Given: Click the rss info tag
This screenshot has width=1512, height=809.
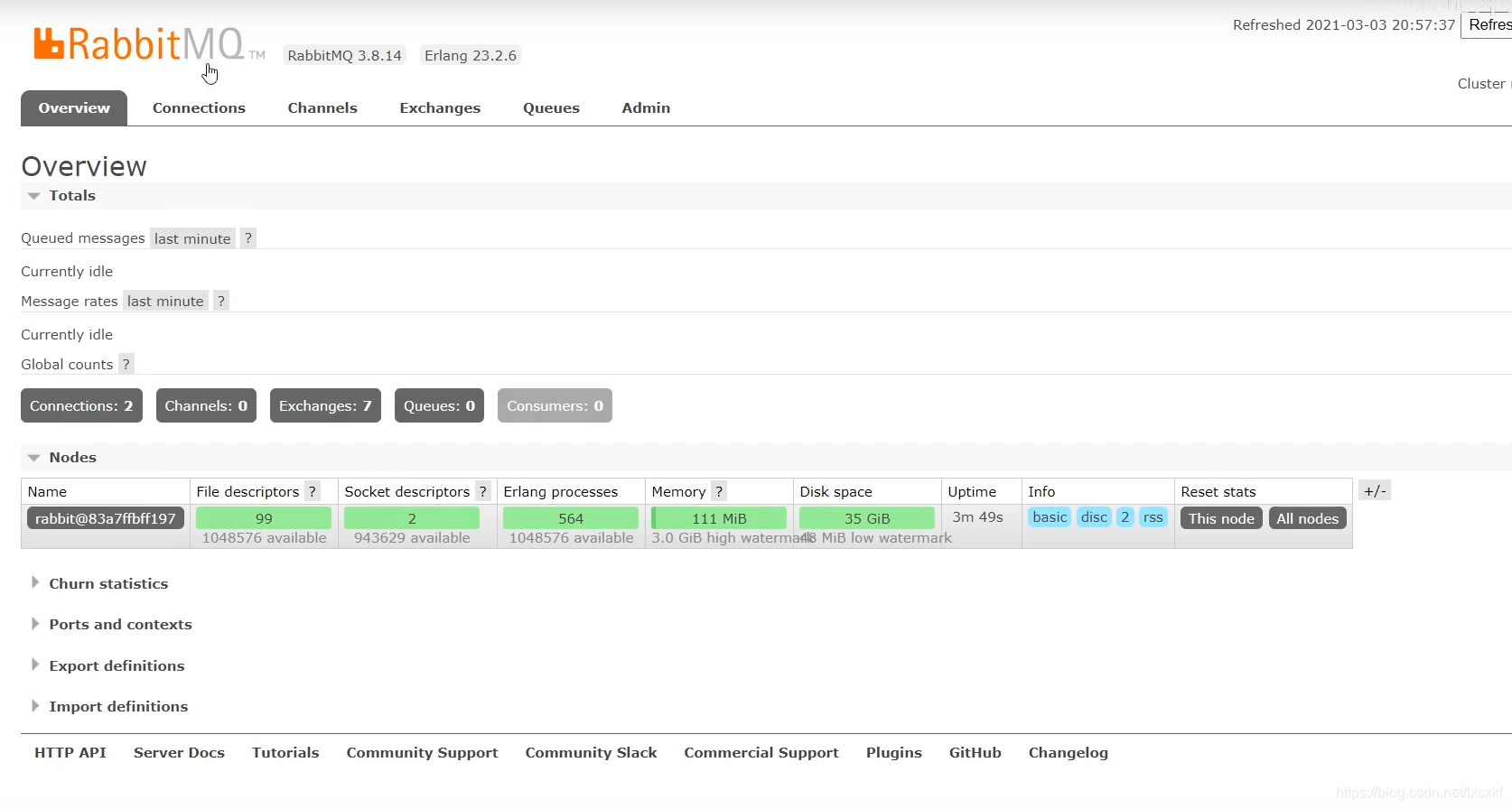Looking at the screenshot, I should (1153, 517).
